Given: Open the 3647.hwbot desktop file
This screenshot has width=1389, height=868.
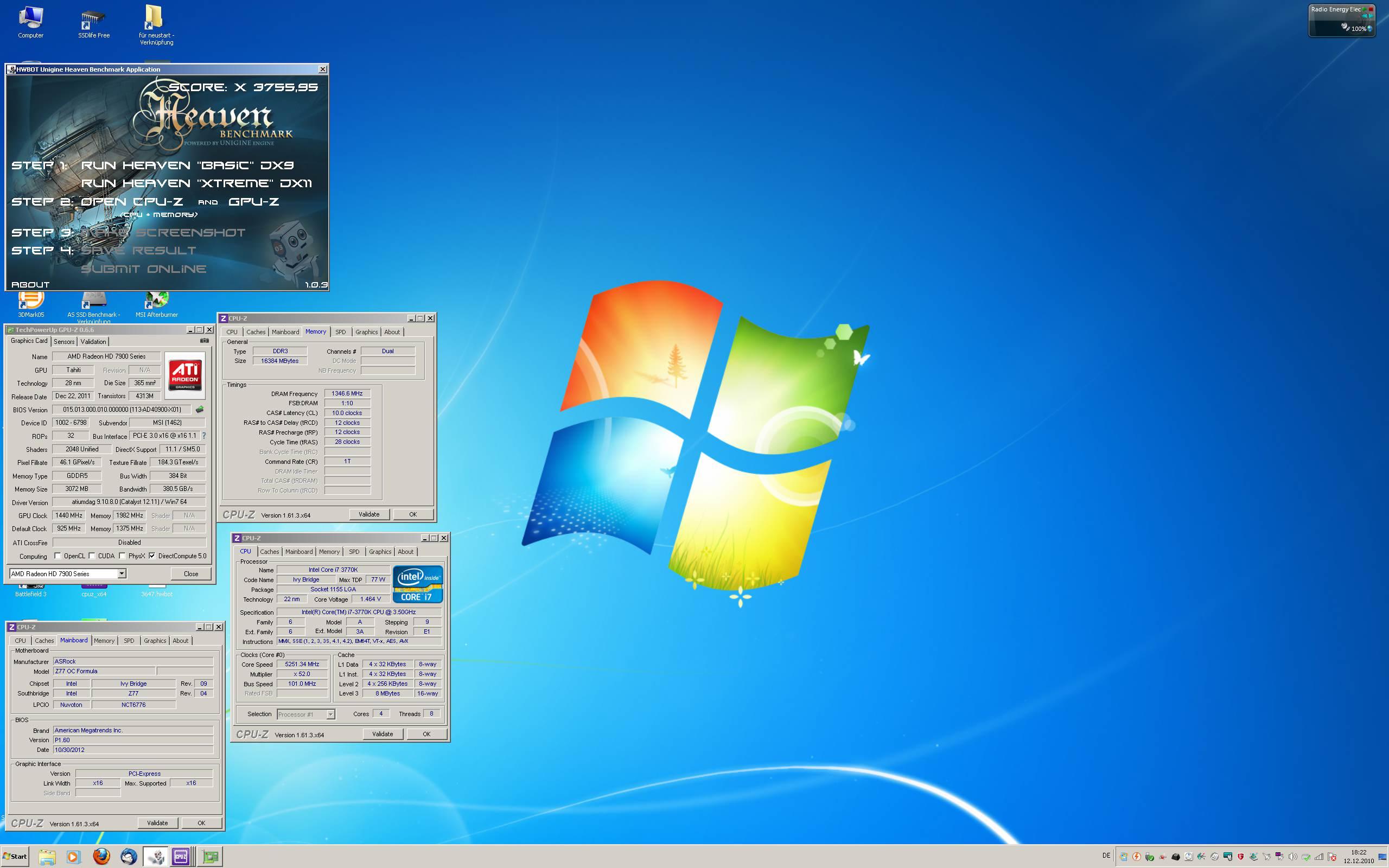Looking at the screenshot, I should coord(157,591).
